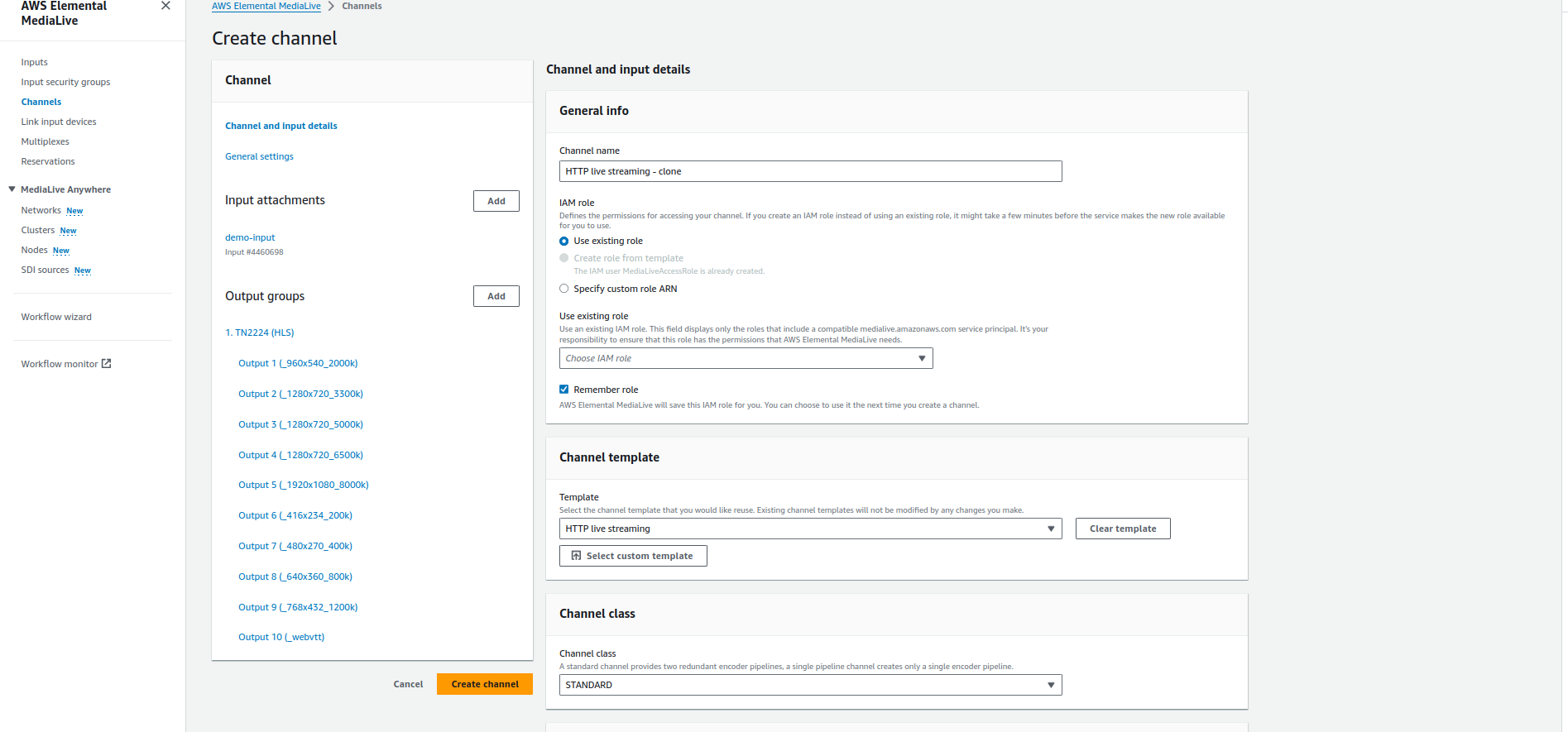Close the AWS Elemental MediaLive sidebar
The width and height of the screenshot is (1568, 732).
click(x=165, y=6)
